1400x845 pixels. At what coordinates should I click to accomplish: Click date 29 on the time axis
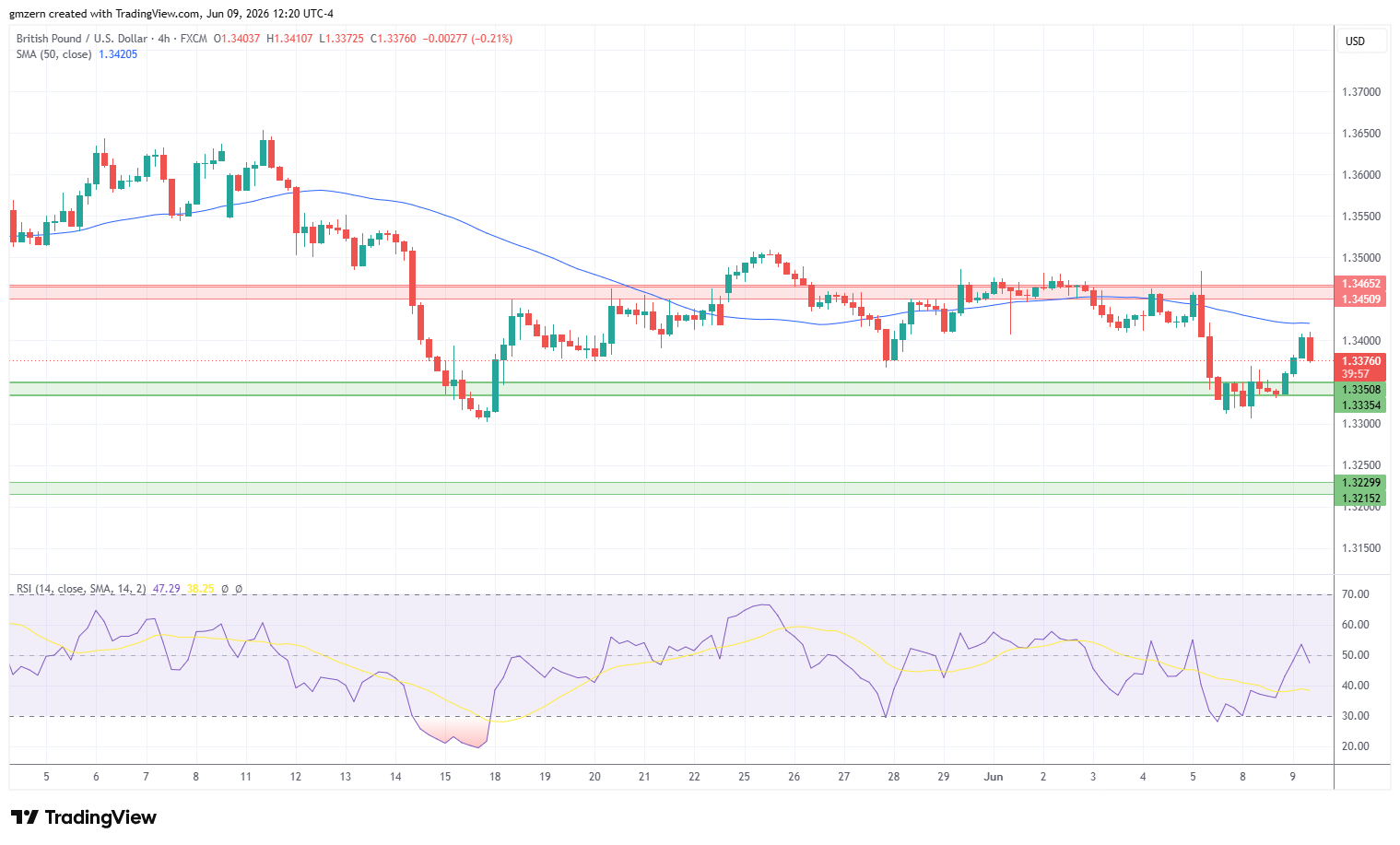(x=944, y=777)
